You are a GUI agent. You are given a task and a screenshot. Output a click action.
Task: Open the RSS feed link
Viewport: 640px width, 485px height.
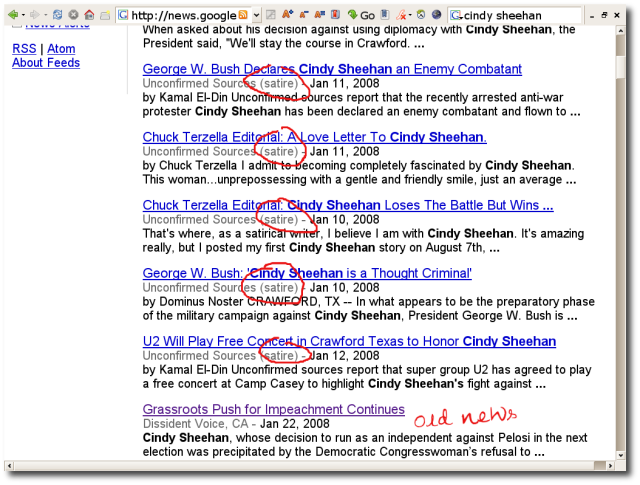click(x=24, y=49)
